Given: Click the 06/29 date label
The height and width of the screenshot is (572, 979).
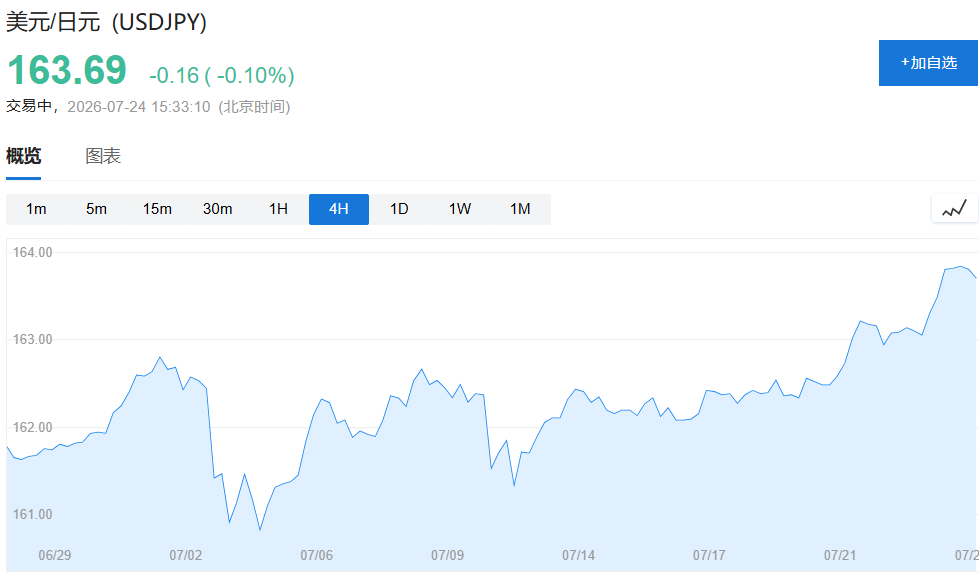Looking at the screenshot, I should [55, 555].
